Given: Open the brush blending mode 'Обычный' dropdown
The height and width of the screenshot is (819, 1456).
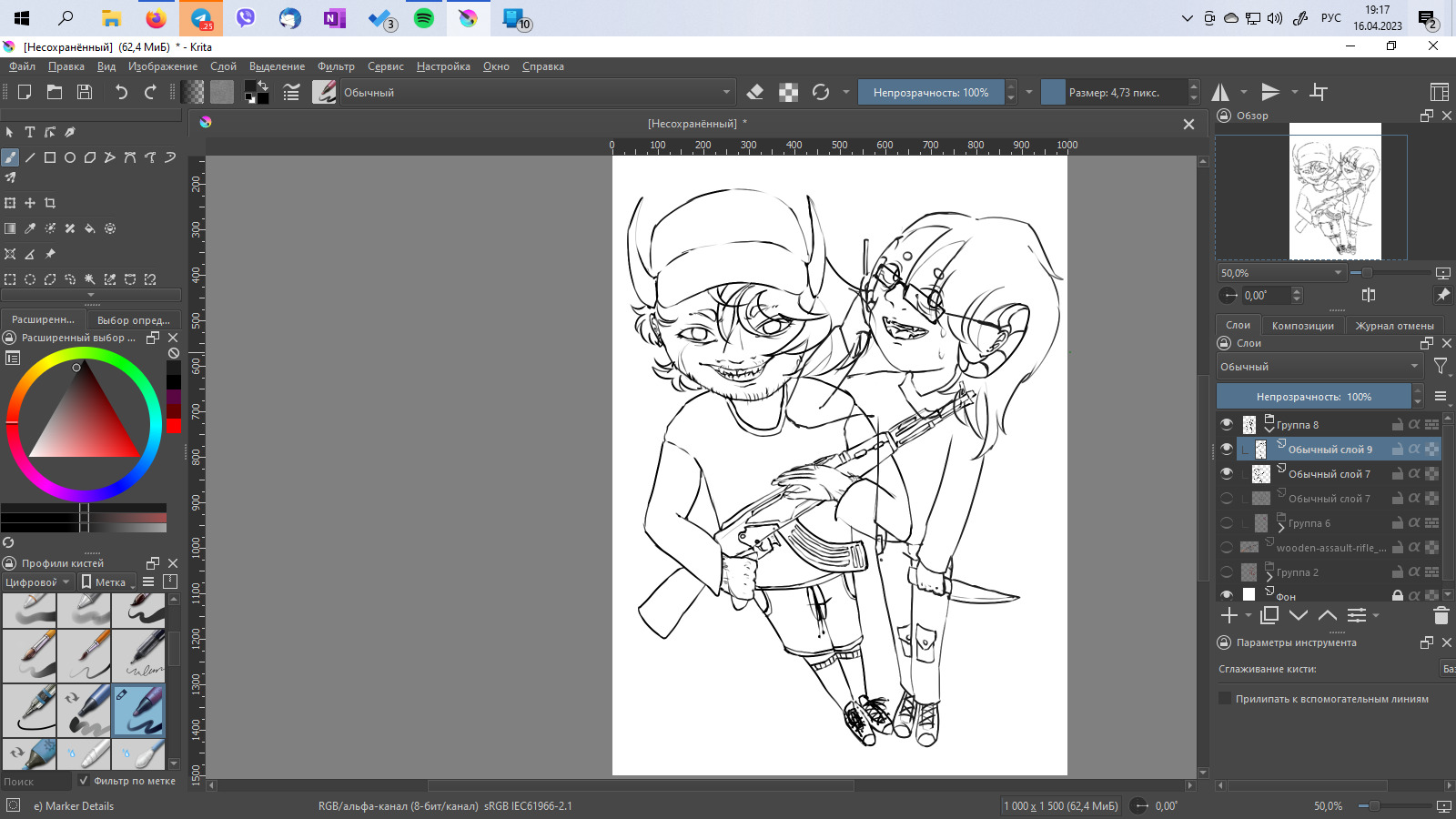Looking at the screenshot, I should (x=537, y=92).
